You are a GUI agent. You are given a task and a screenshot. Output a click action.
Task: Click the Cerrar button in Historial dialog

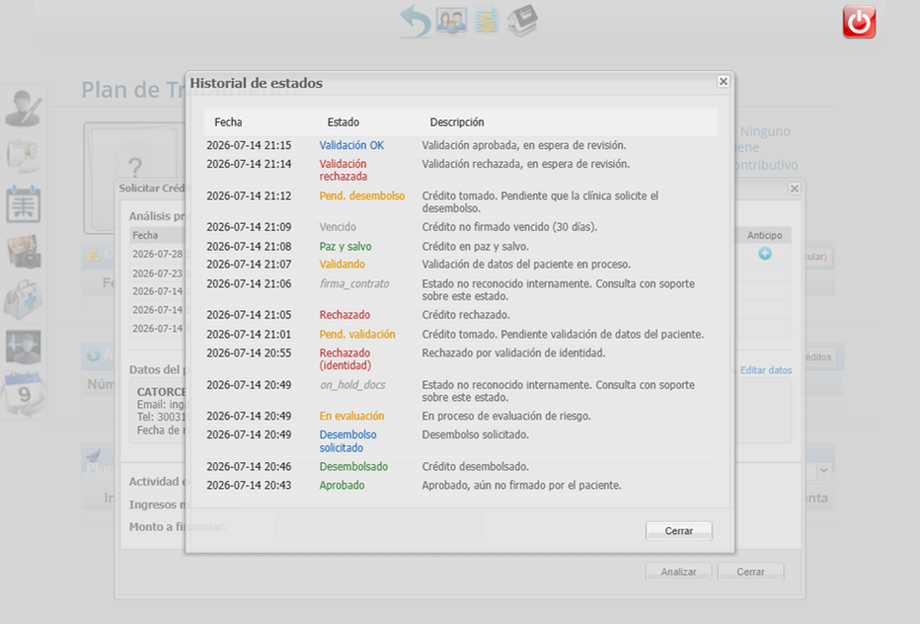click(679, 531)
